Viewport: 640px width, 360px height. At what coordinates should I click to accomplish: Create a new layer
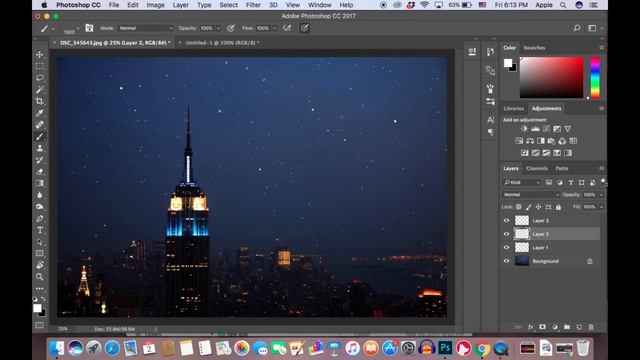coord(579,327)
